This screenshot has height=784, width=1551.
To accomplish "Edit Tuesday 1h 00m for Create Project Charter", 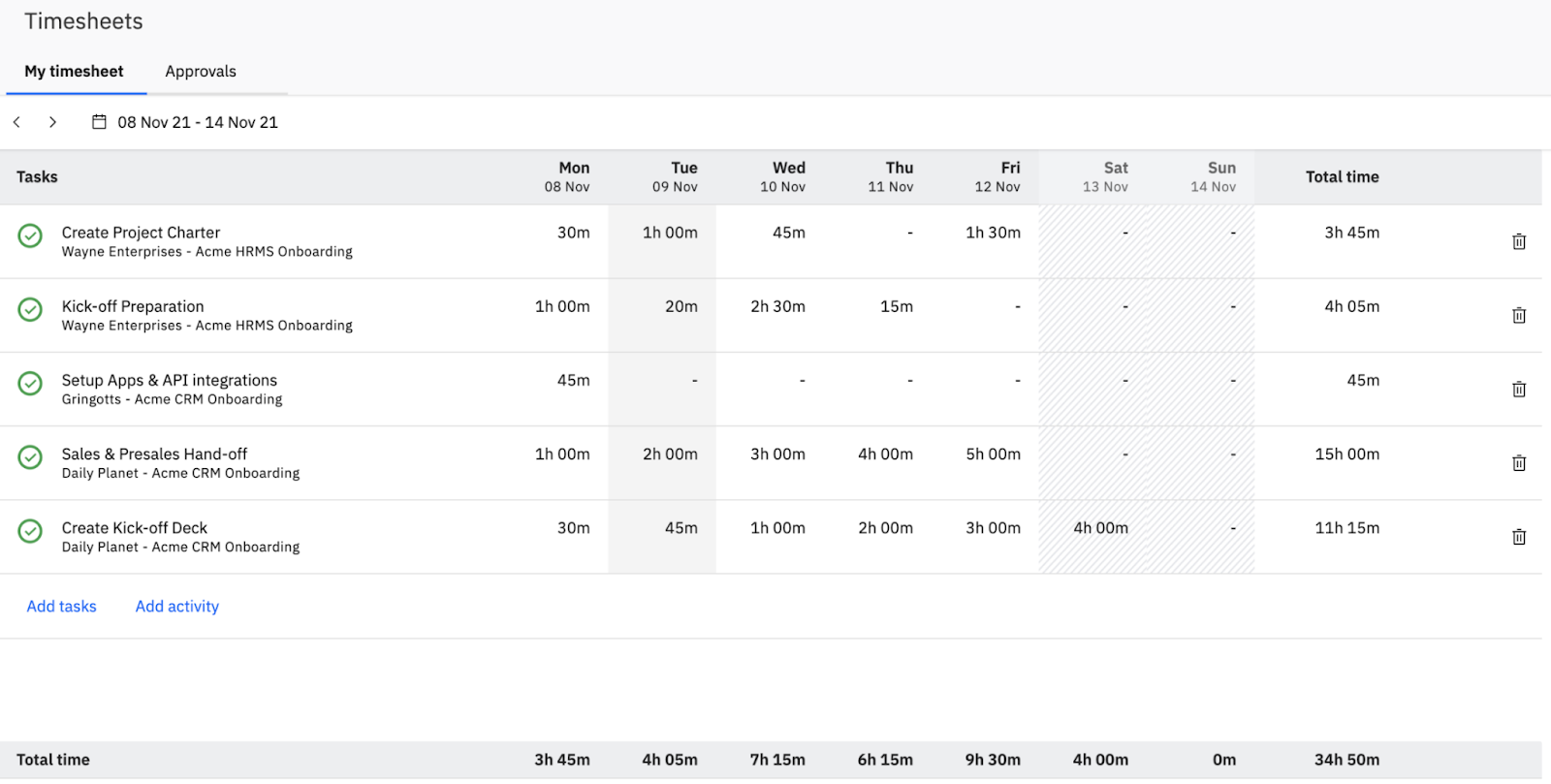I will [670, 233].
